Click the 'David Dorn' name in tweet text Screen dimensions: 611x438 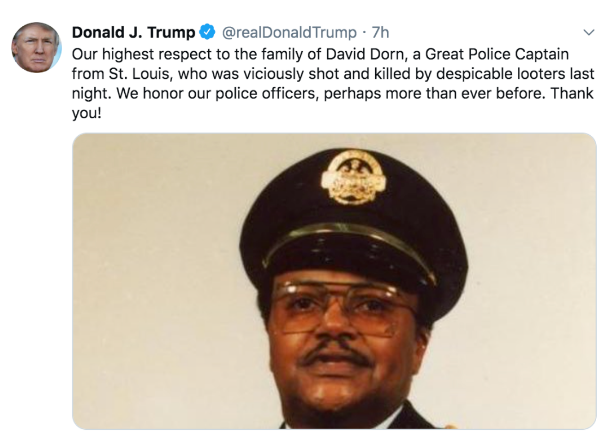click(x=343, y=52)
